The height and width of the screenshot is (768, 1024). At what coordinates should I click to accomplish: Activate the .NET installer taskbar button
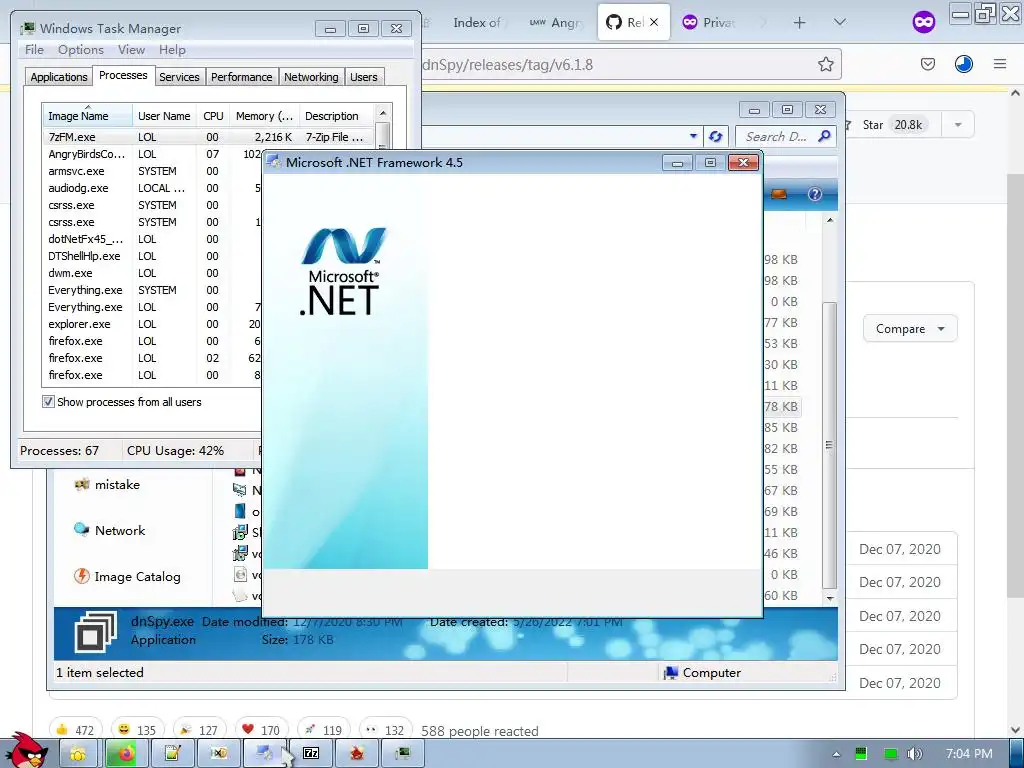(264, 754)
